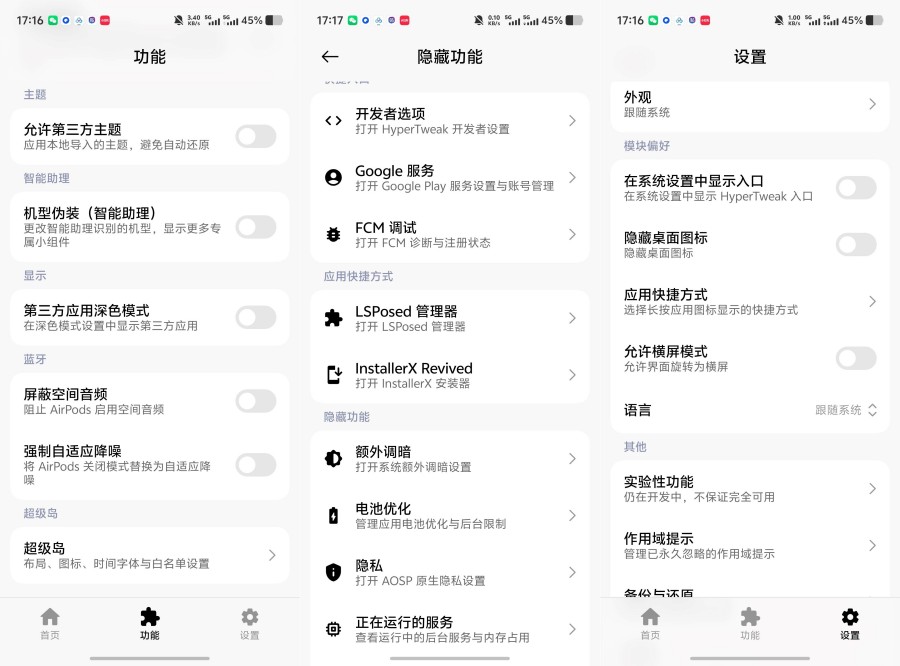900x666 pixels.
Task: Switch to 首页 tab label in 设置 screen
Action: tap(650, 636)
